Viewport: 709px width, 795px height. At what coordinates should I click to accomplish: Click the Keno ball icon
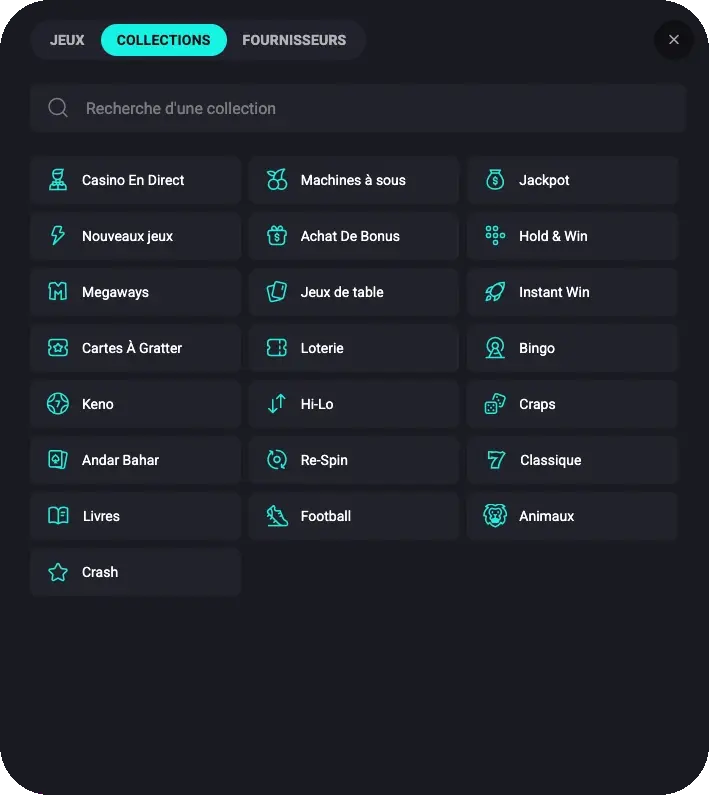(x=58, y=404)
